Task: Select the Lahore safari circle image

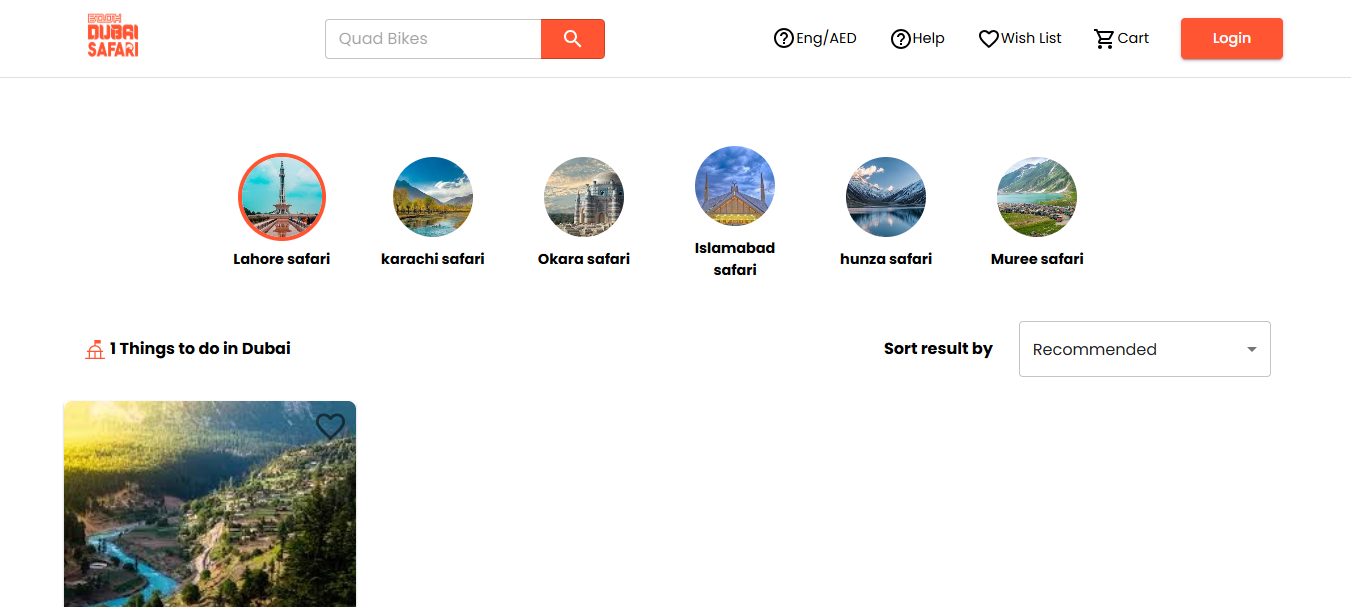Action: pyautogui.click(x=282, y=197)
